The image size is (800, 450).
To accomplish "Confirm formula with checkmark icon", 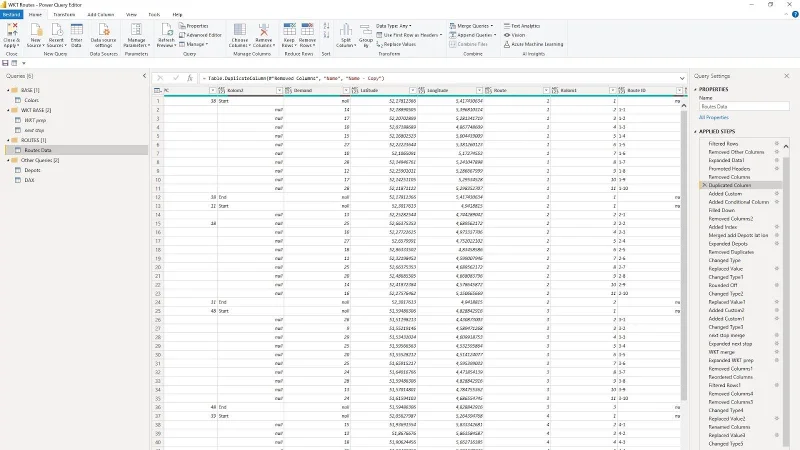I will click(x=176, y=78).
